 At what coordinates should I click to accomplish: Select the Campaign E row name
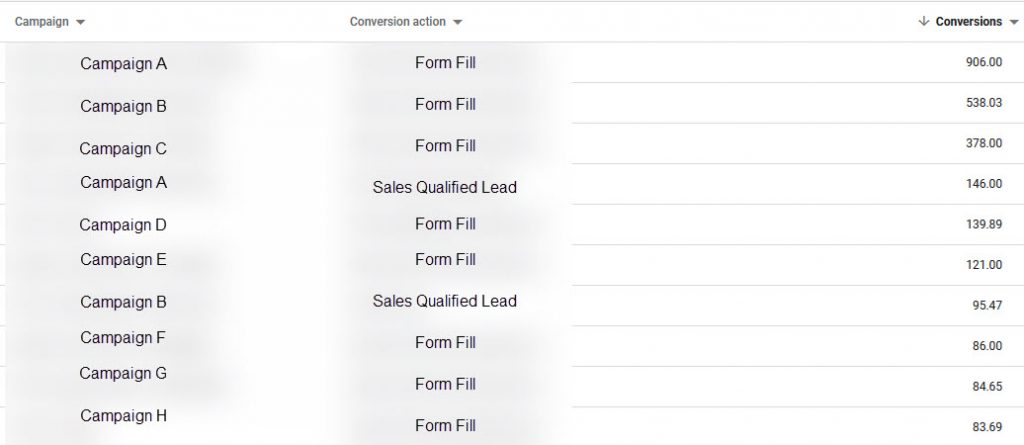pyautogui.click(x=123, y=260)
